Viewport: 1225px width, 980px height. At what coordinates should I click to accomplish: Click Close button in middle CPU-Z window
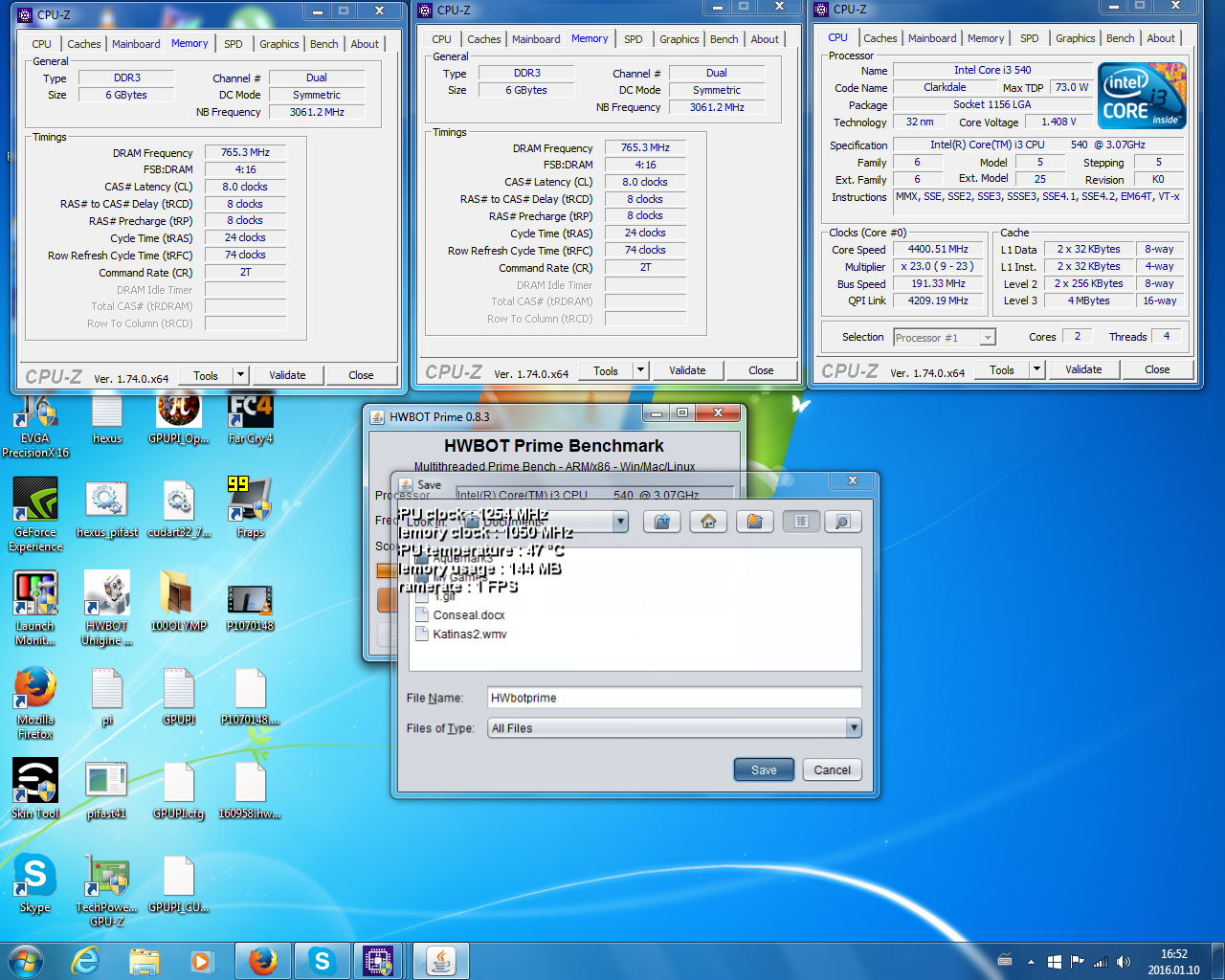(761, 370)
